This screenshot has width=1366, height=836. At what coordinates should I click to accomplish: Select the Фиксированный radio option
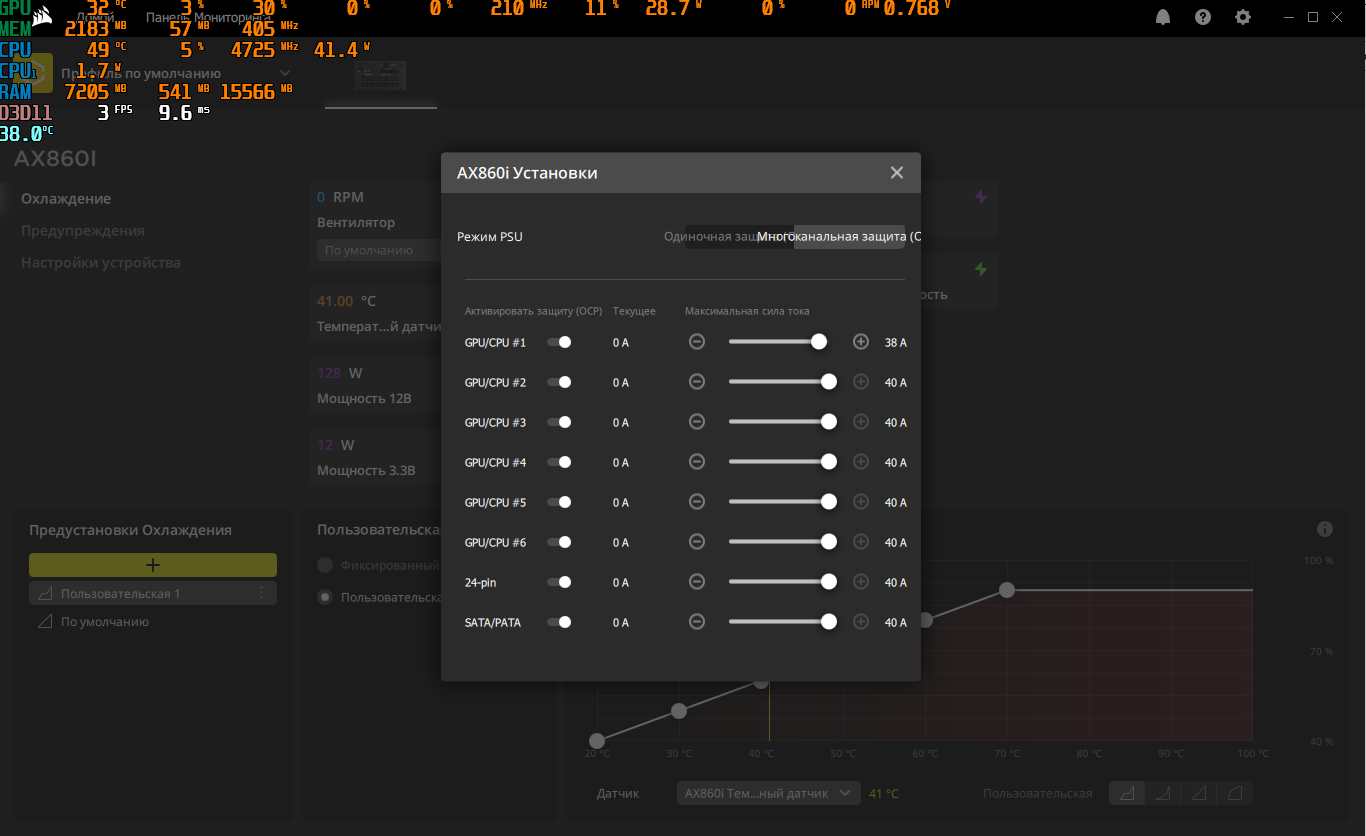click(325, 565)
